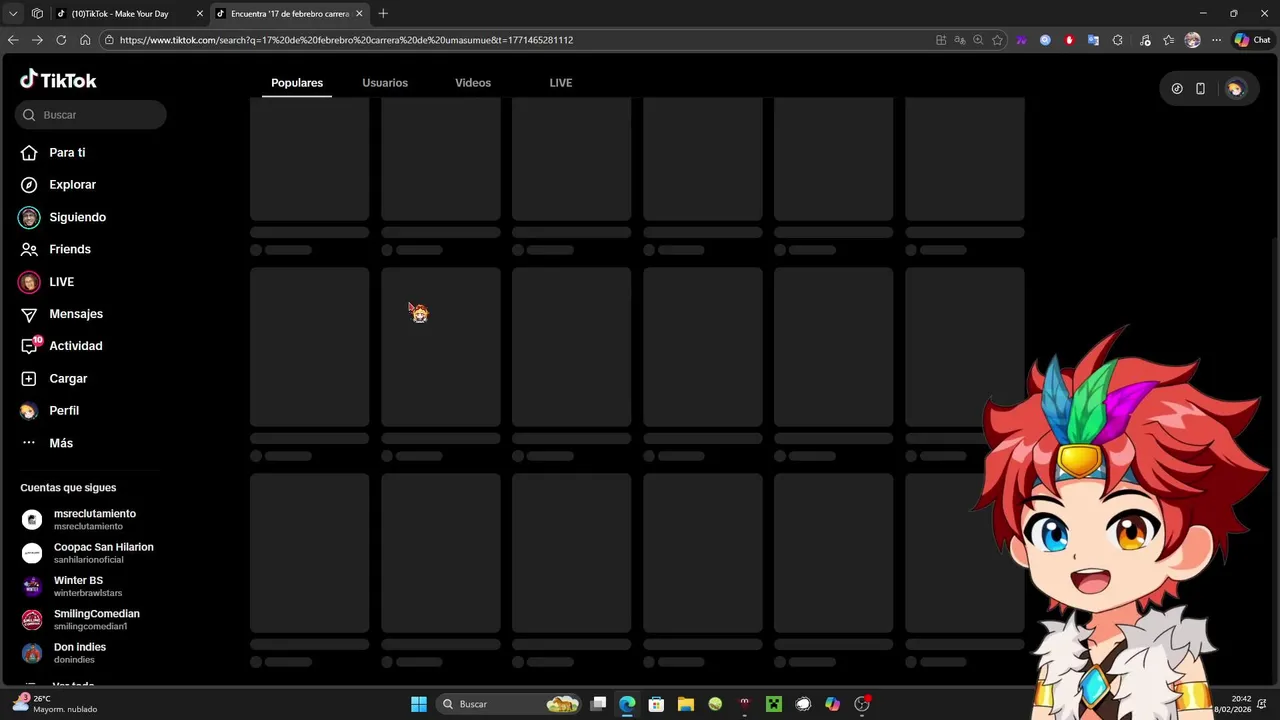The width and height of the screenshot is (1280, 720).
Task: Click the red hand blocker extension
Action: click(1069, 40)
